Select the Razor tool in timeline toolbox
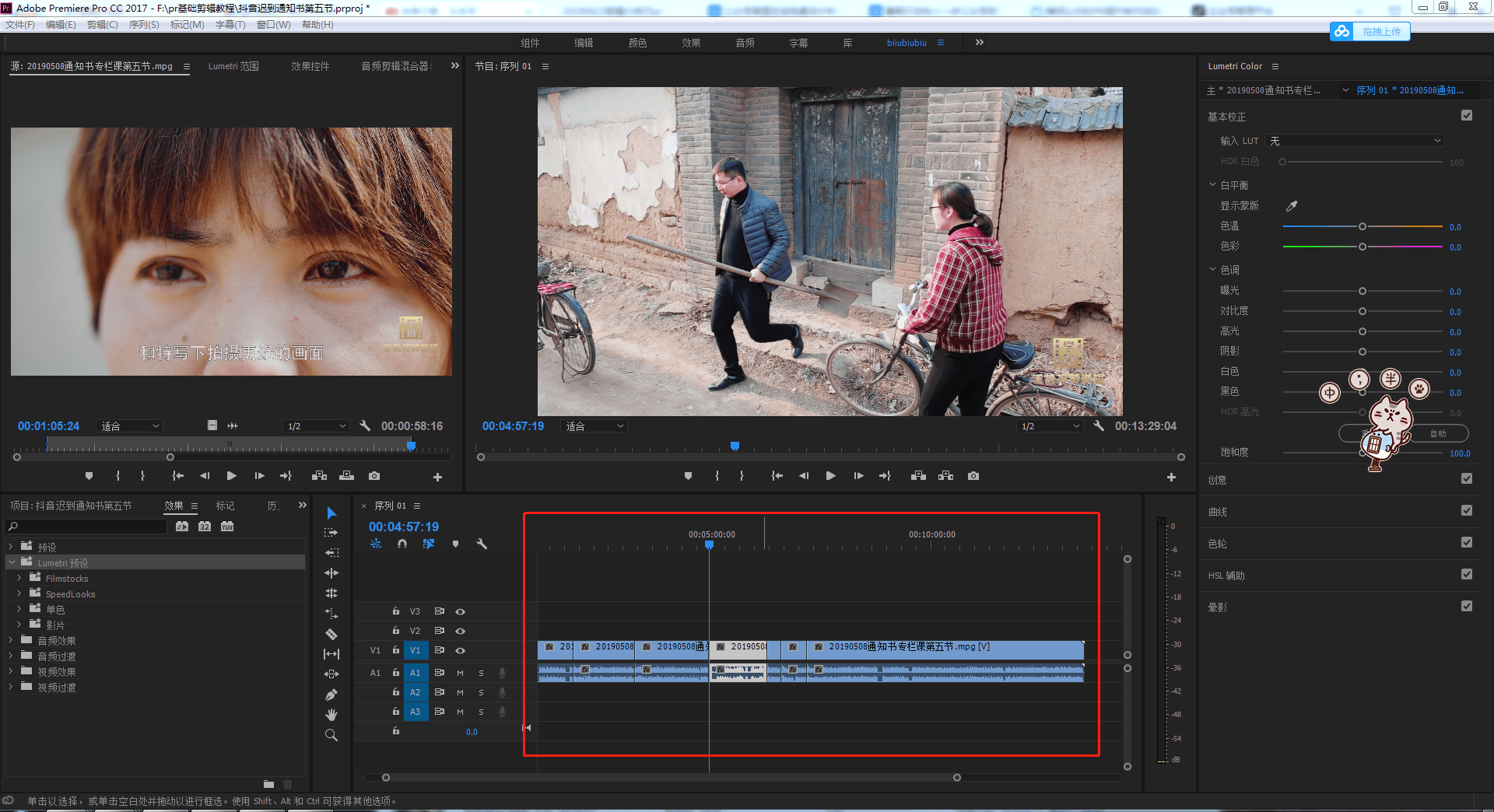The image size is (1494, 812). pos(331,634)
